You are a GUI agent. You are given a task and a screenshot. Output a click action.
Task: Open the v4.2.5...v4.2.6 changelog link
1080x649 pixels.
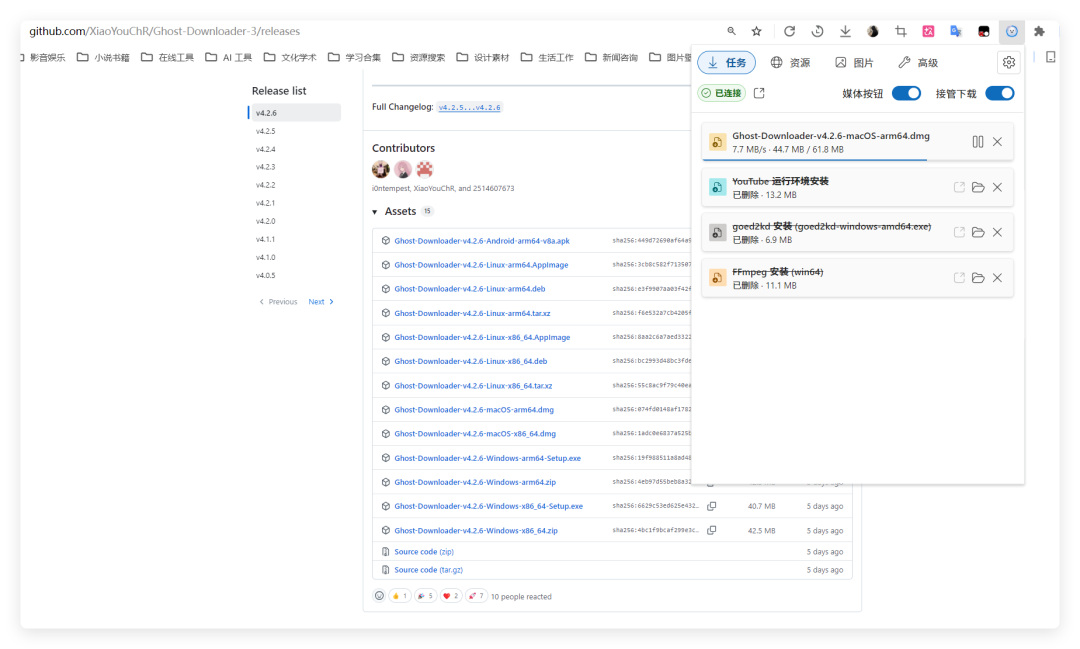470,107
